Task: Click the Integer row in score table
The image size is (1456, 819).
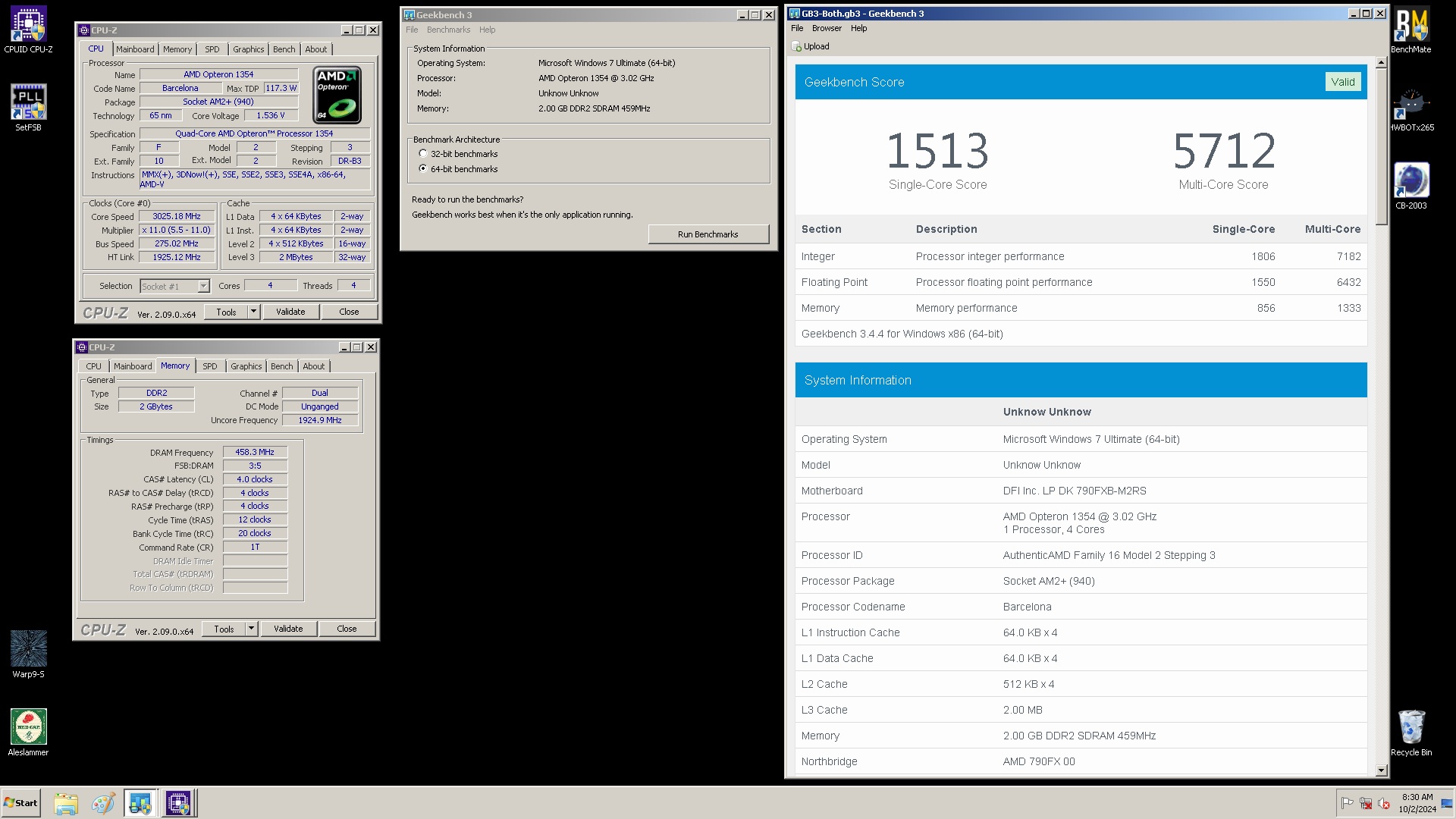Action: pyautogui.click(x=1081, y=256)
